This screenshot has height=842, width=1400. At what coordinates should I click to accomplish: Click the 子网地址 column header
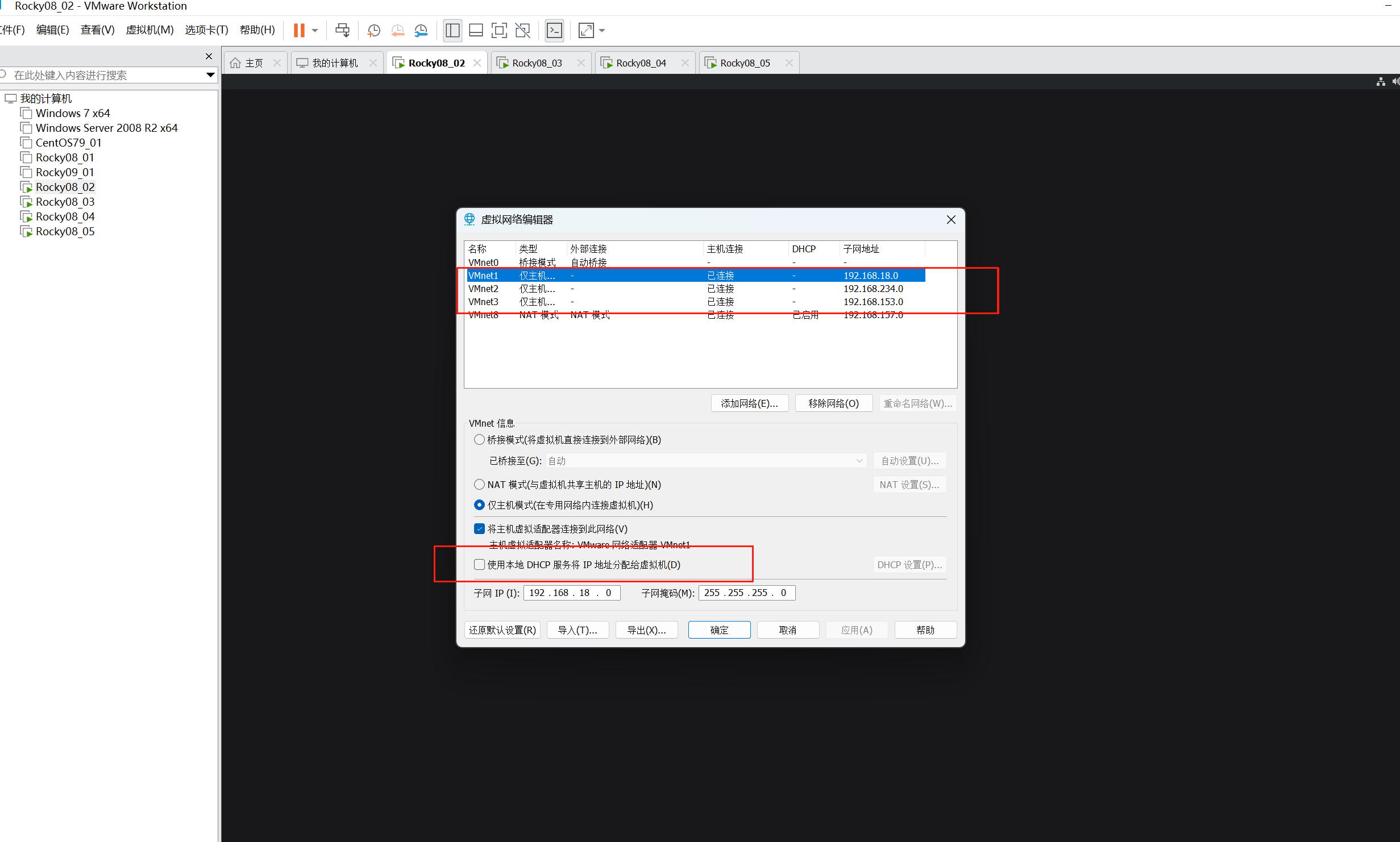(x=882, y=249)
